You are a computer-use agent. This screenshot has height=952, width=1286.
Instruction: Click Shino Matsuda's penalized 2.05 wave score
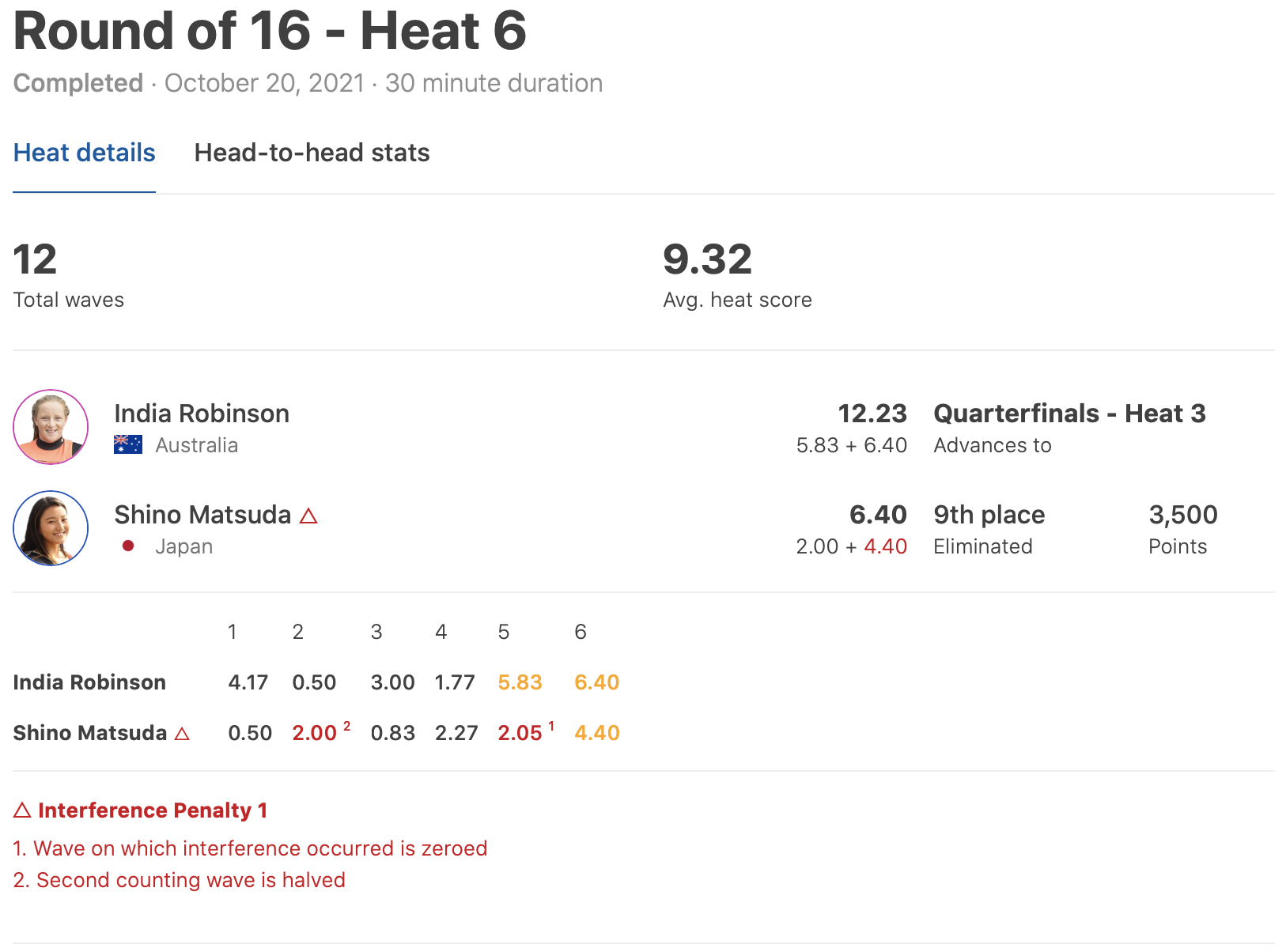[520, 733]
